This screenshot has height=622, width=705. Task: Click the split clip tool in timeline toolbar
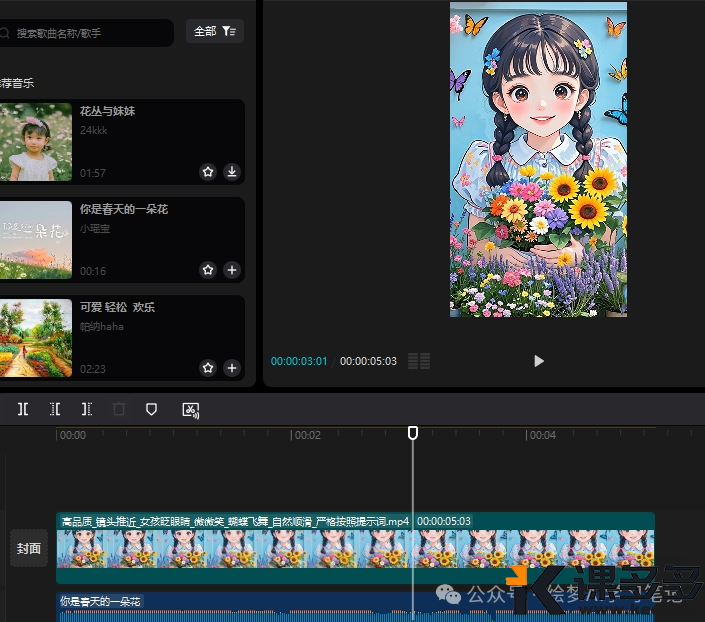pyautogui.click(x=23, y=409)
